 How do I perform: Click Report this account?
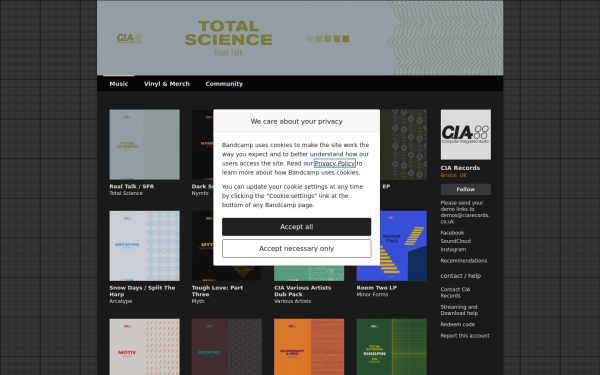point(465,336)
